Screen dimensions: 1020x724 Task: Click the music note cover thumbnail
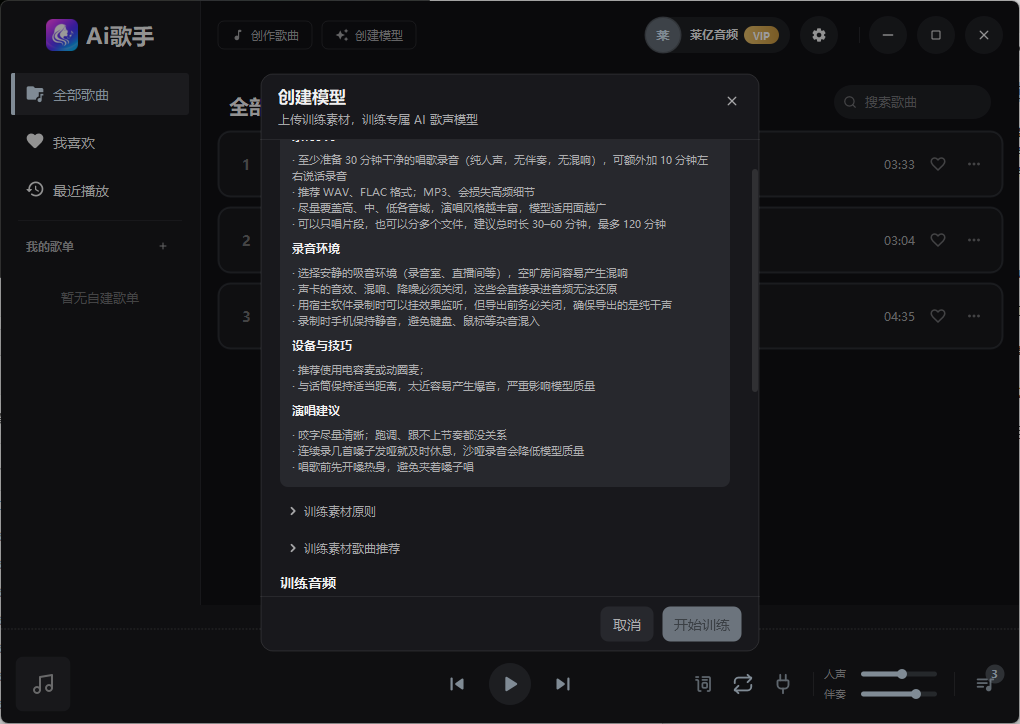[x=43, y=684]
